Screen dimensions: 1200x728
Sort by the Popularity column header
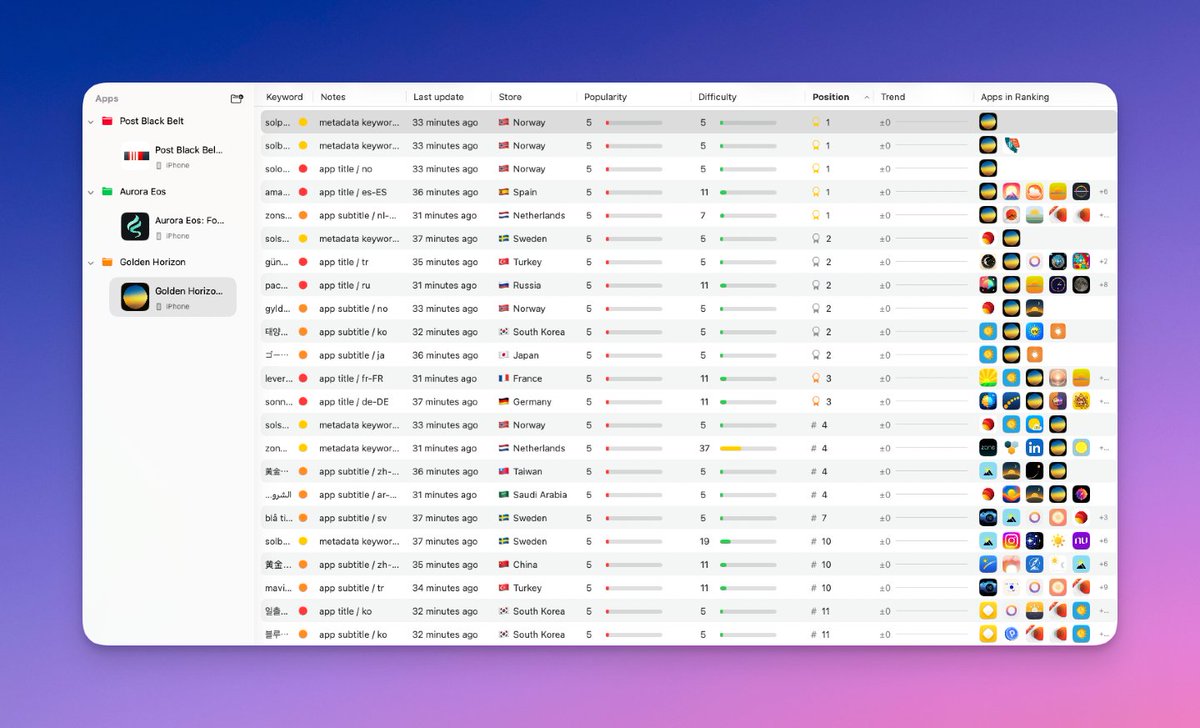pyautogui.click(x=606, y=97)
